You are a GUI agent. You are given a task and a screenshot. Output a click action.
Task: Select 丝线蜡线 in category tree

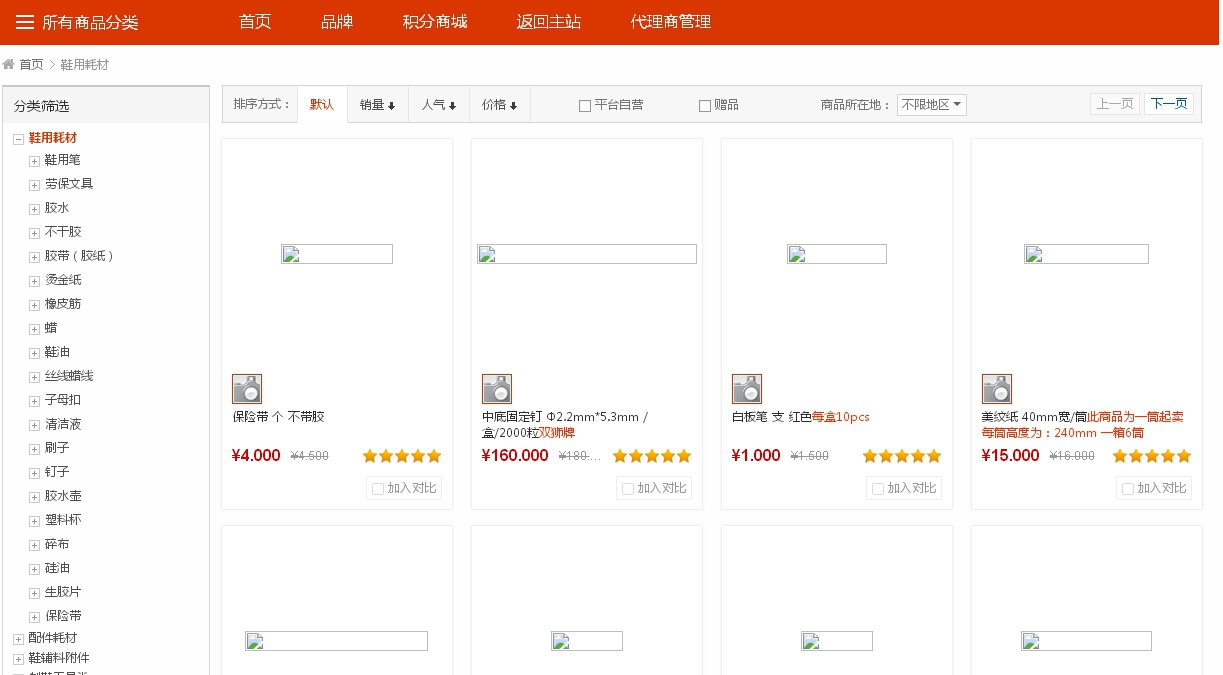(x=69, y=376)
